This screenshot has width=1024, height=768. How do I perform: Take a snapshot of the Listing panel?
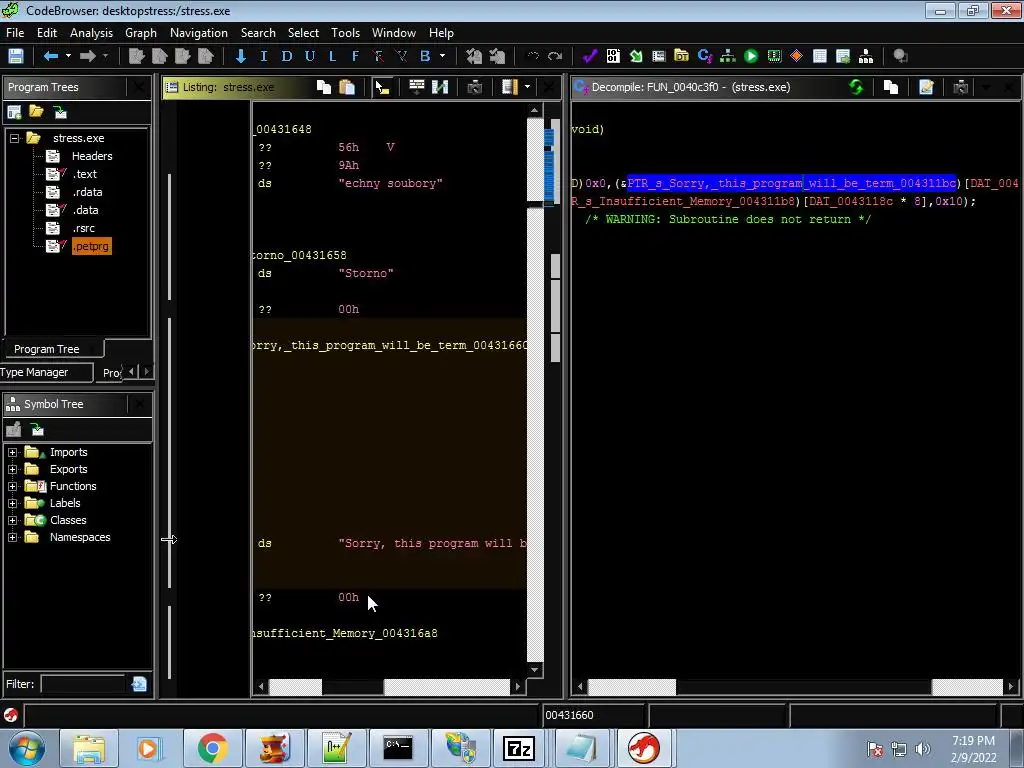point(475,87)
